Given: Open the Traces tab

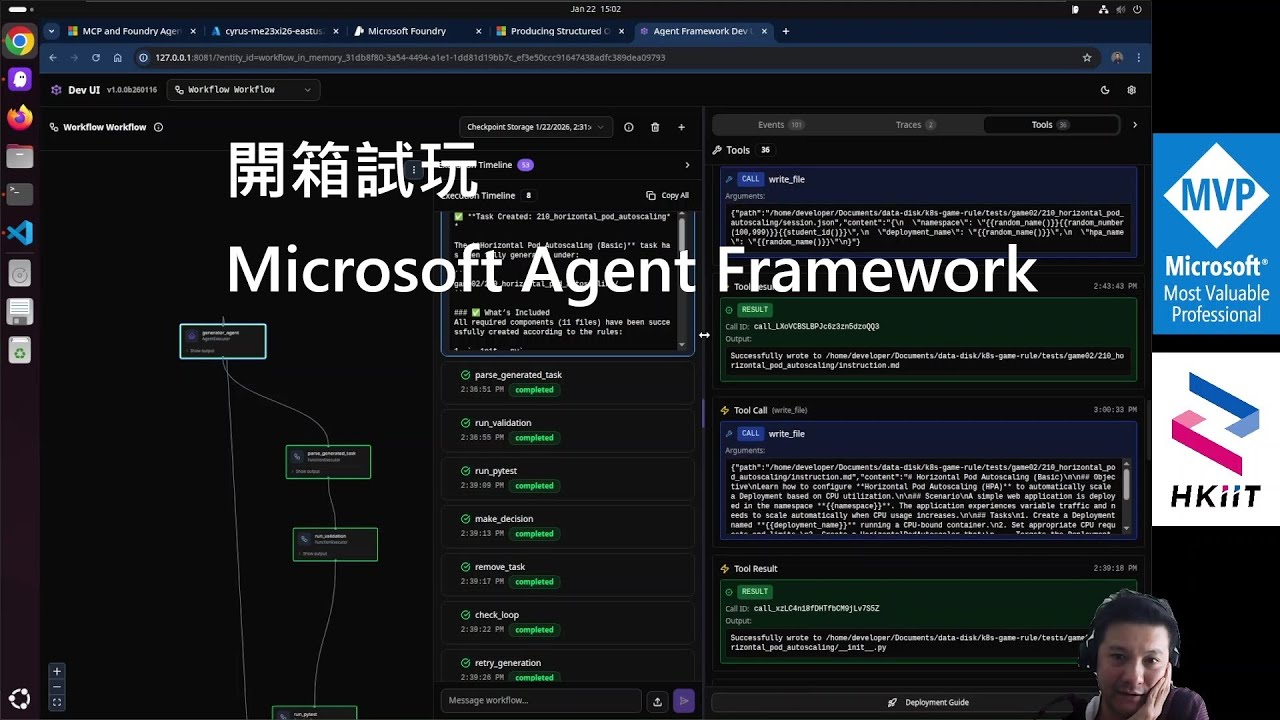Looking at the screenshot, I should click(x=915, y=125).
